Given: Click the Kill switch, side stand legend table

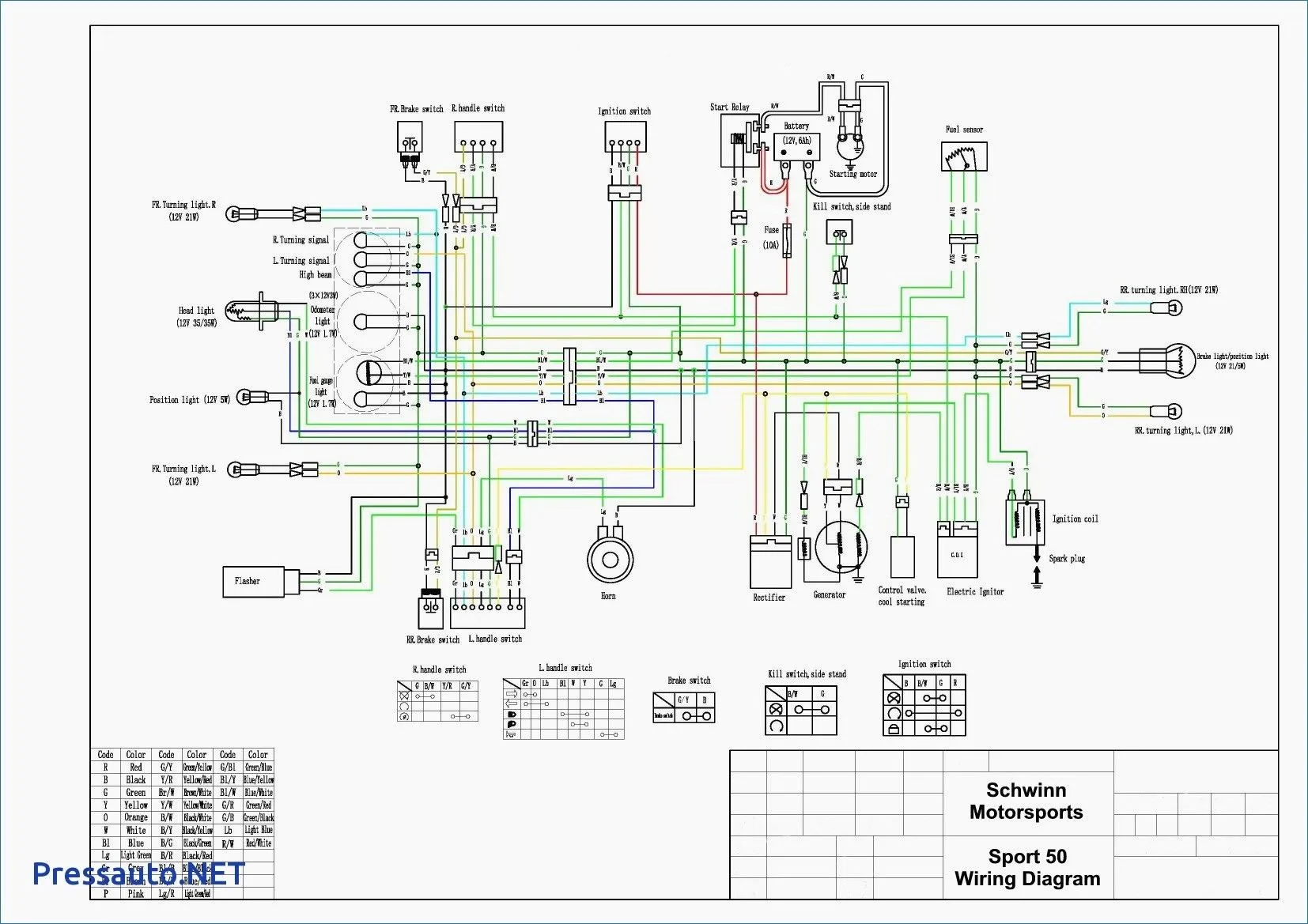Looking at the screenshot, I should [x=801, y=711].
